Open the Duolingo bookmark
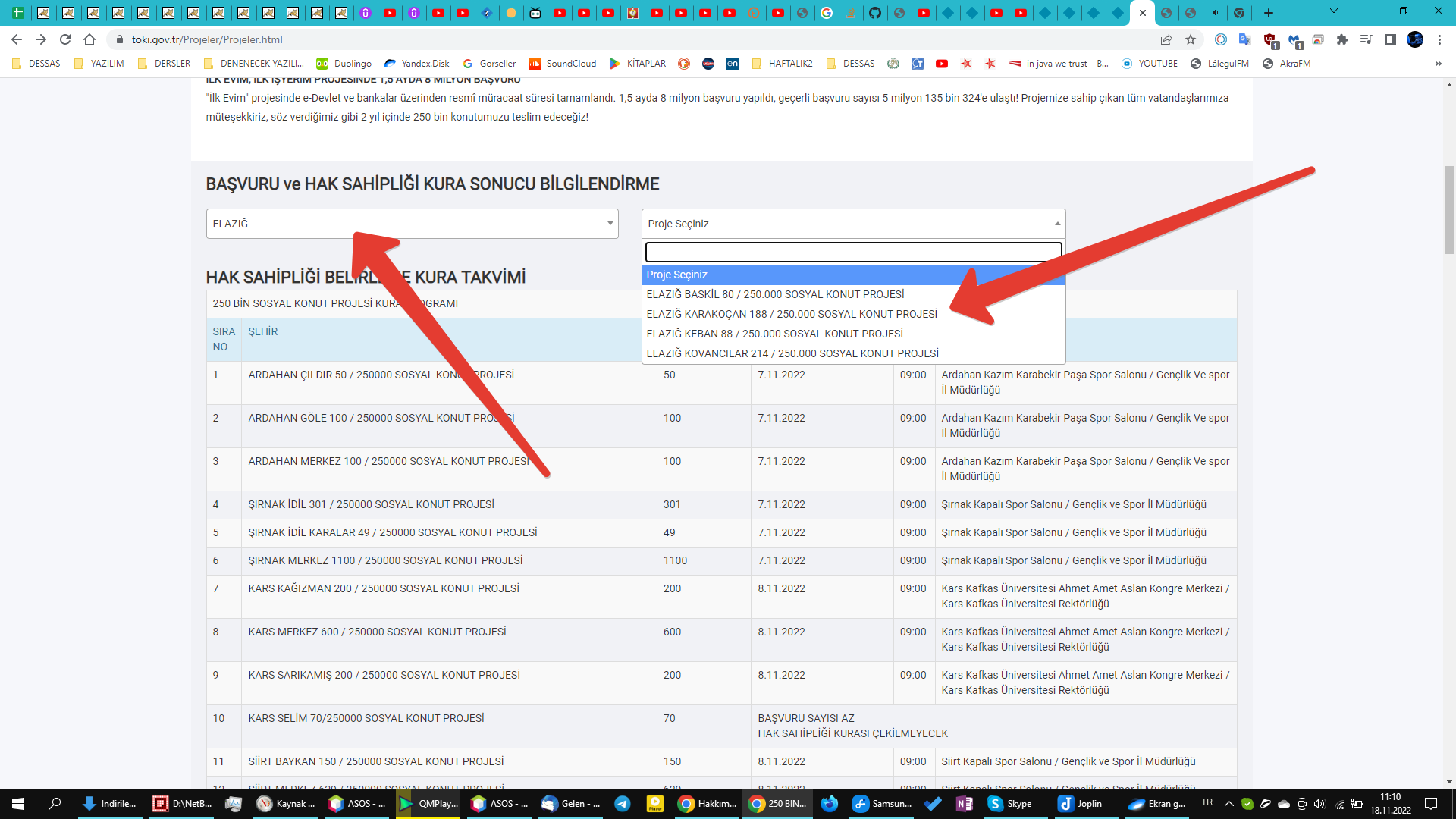The width and height of the screenshot is (1456, 819). (x=344, y=64)
